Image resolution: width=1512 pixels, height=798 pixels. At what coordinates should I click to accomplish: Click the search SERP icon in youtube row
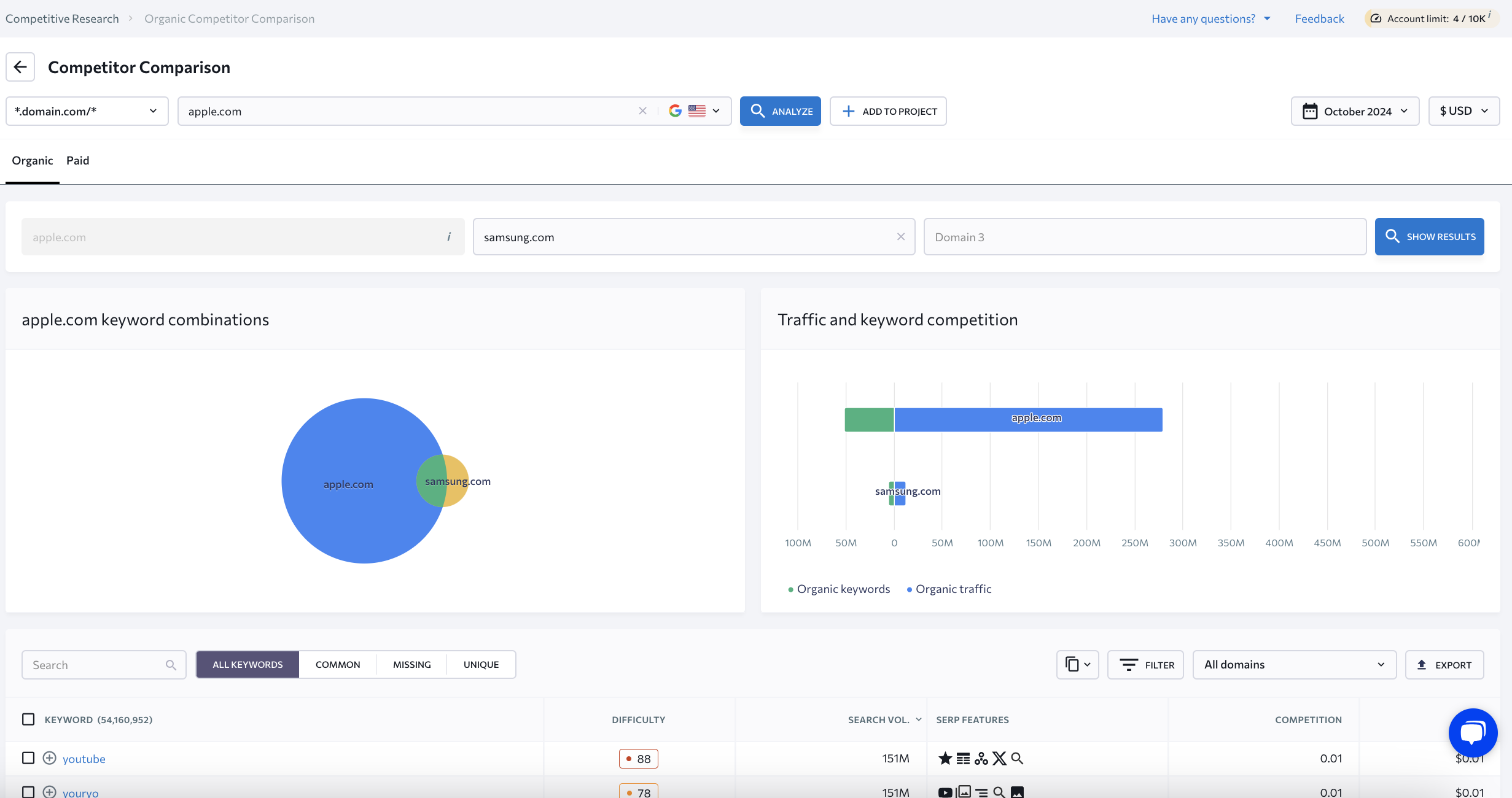point(1017,759)
